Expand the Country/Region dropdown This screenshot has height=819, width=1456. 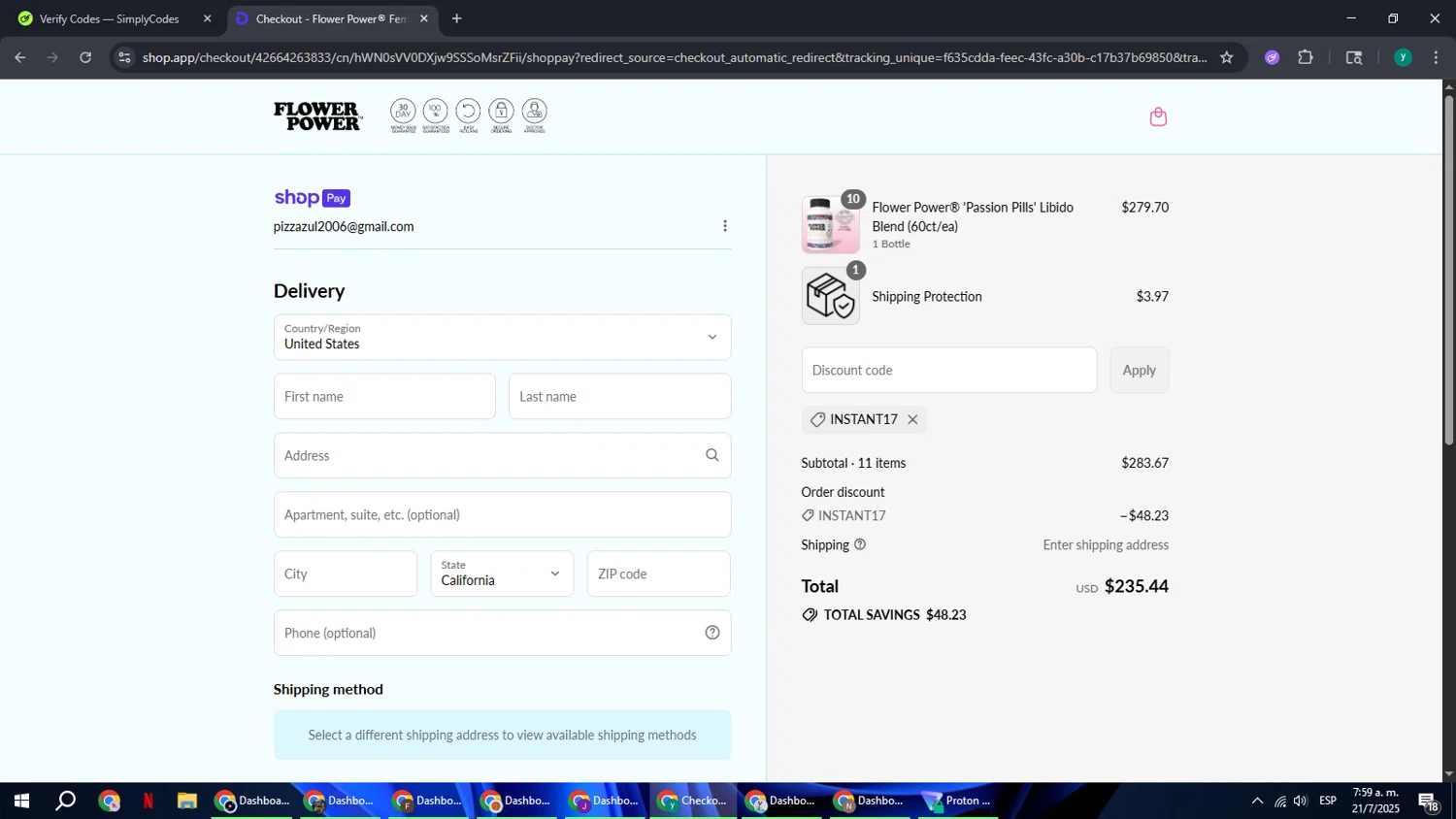[x=503, y=337]
